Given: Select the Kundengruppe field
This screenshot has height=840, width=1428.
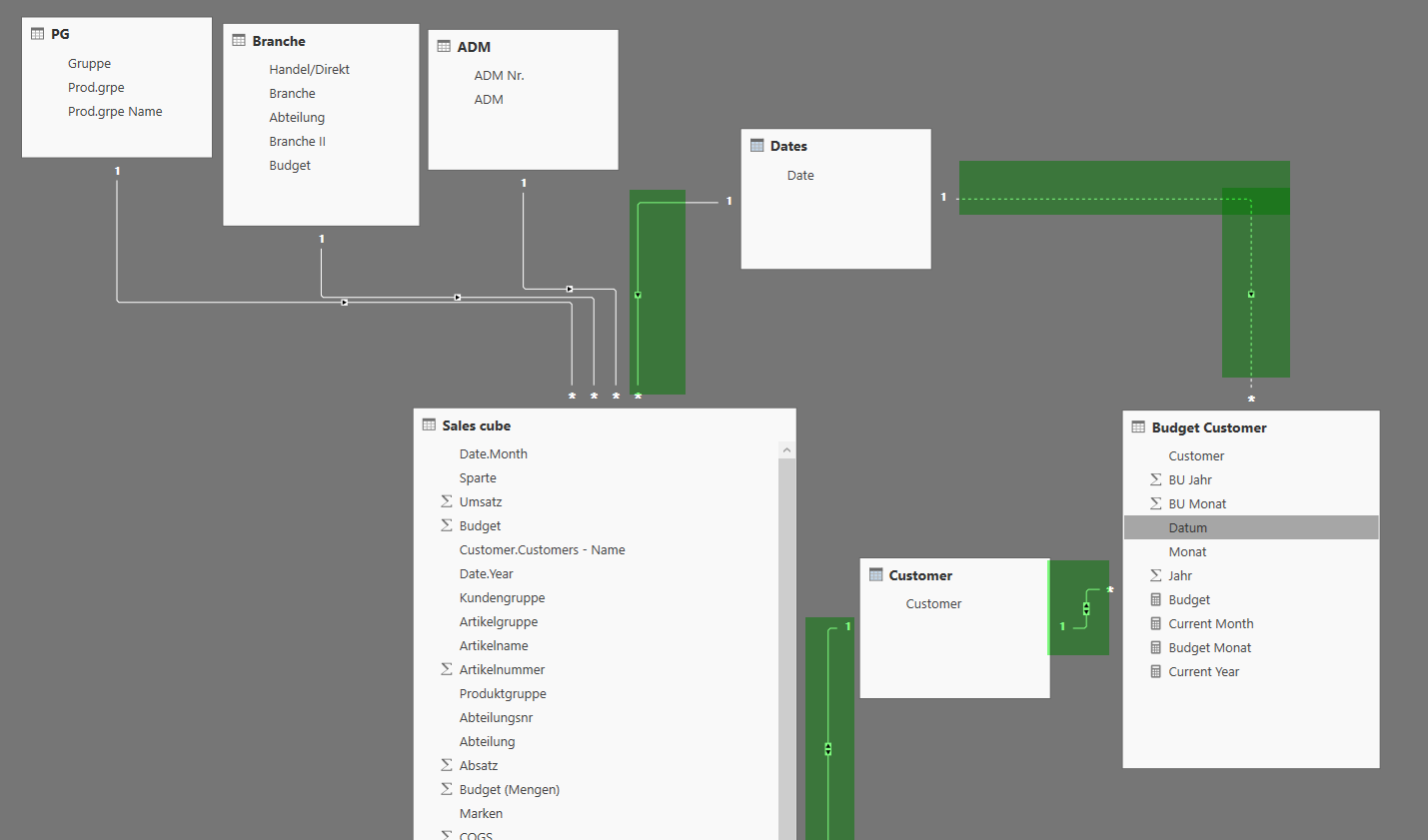Looking at the screenshot, I should tap(503, 597).
